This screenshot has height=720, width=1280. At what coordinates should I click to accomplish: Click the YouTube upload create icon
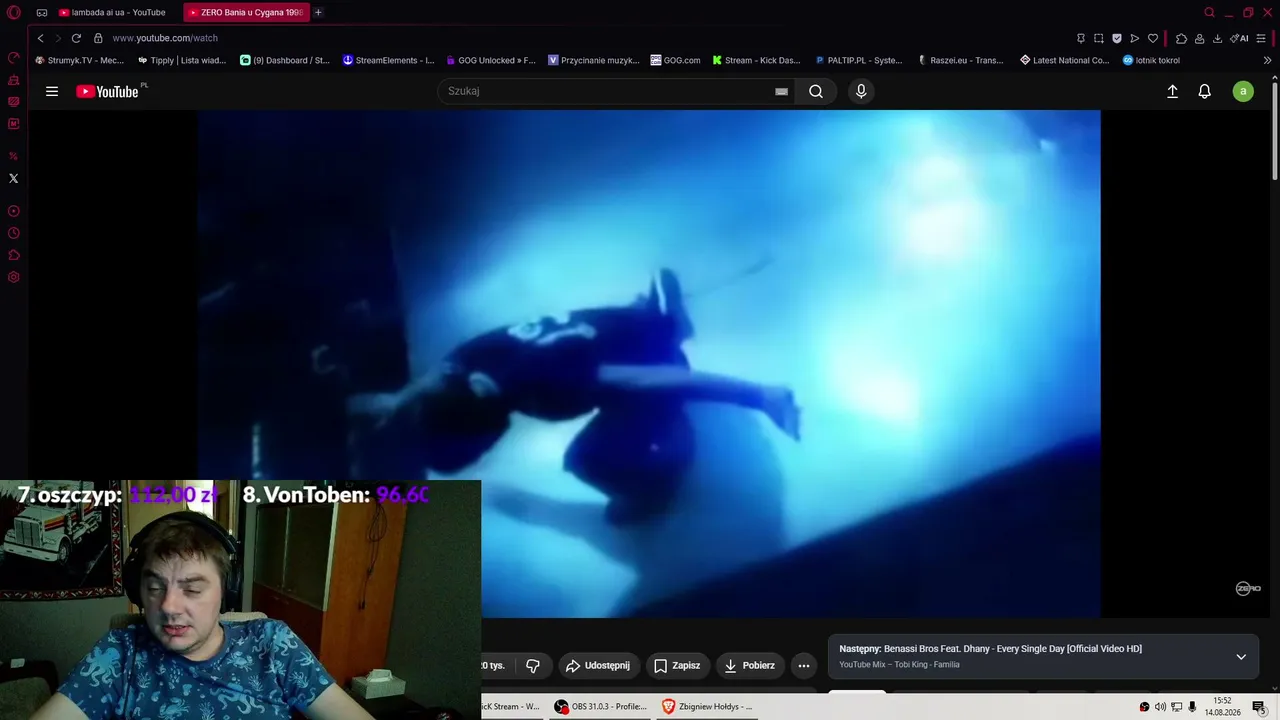pos(1173,91)
